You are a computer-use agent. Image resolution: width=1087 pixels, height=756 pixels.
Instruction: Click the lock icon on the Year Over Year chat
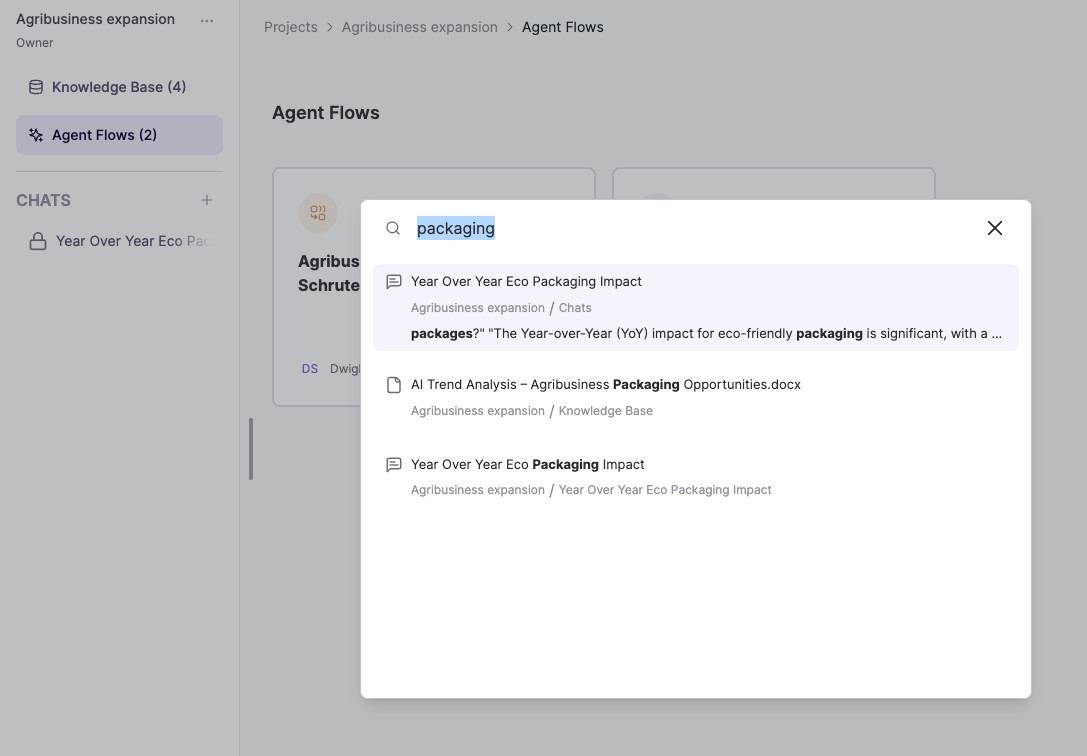pos(38,241)
